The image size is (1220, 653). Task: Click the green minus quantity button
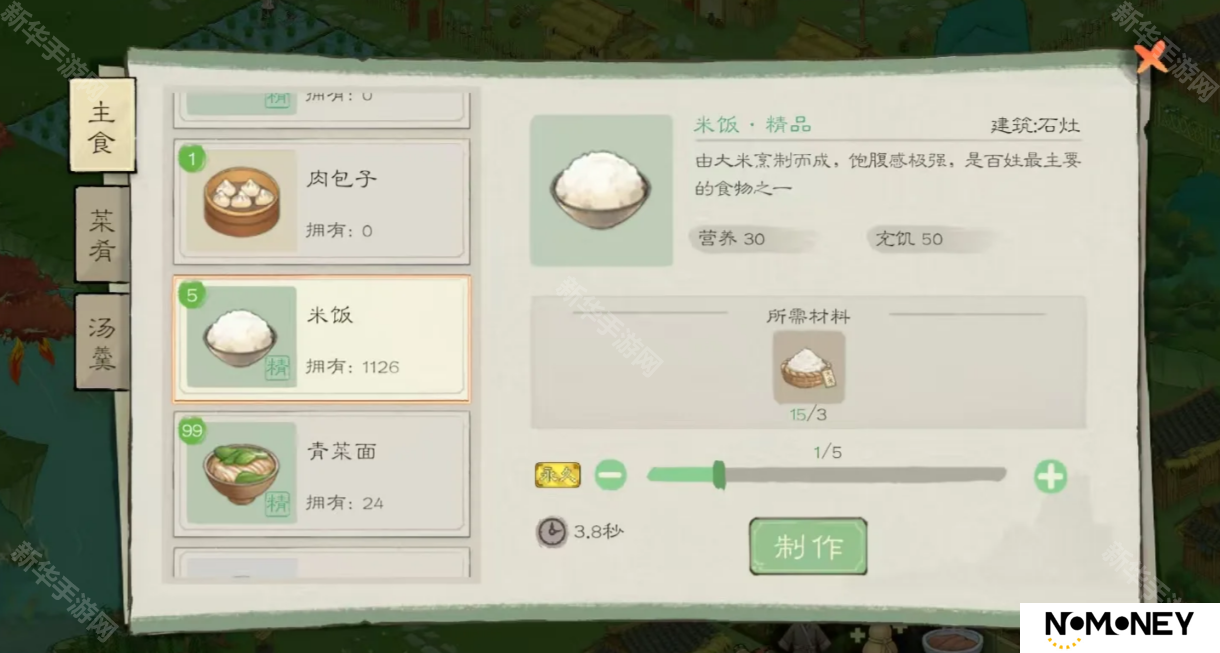click(x=610, y=475)
